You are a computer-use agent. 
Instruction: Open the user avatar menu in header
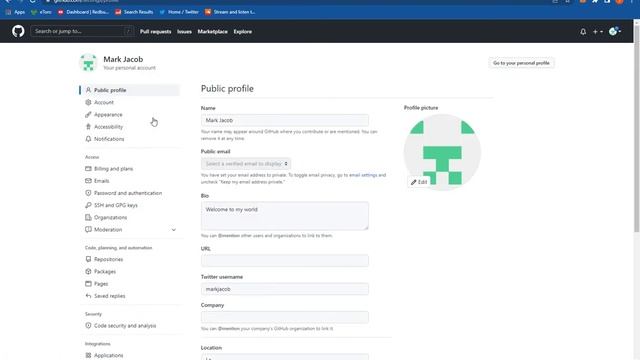click(x=615, y=31)
